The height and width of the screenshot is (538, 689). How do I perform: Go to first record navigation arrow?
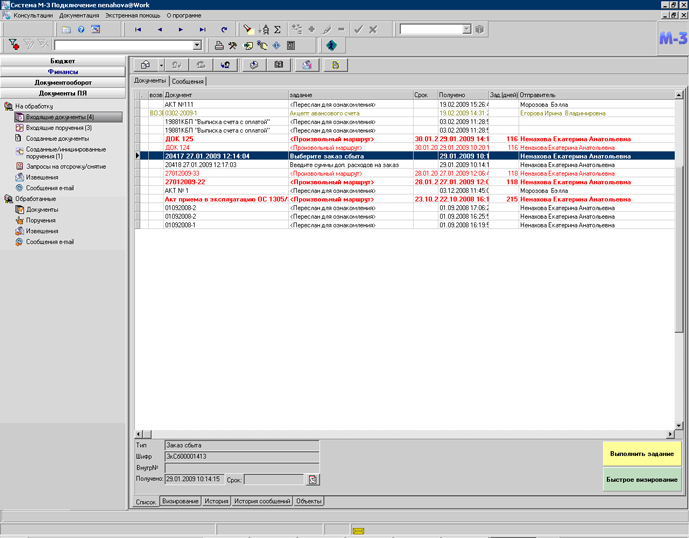click(138, 29)
